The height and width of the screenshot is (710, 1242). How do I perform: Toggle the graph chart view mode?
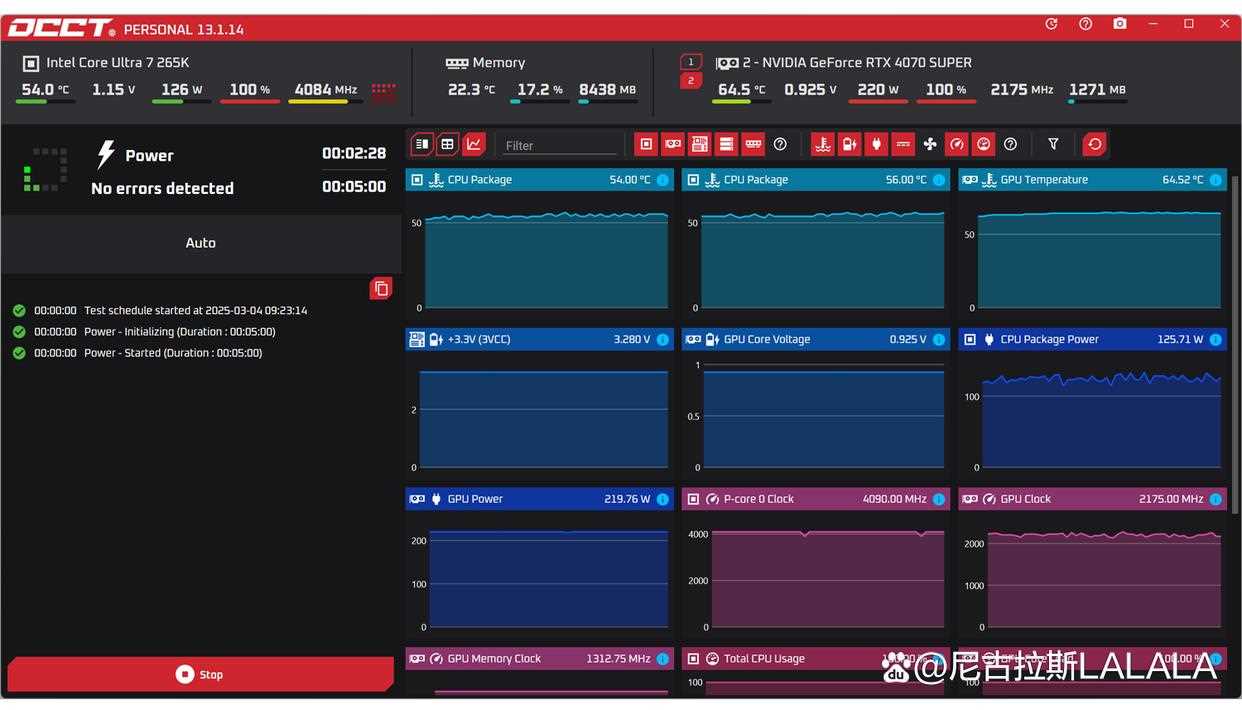[472, 144]
